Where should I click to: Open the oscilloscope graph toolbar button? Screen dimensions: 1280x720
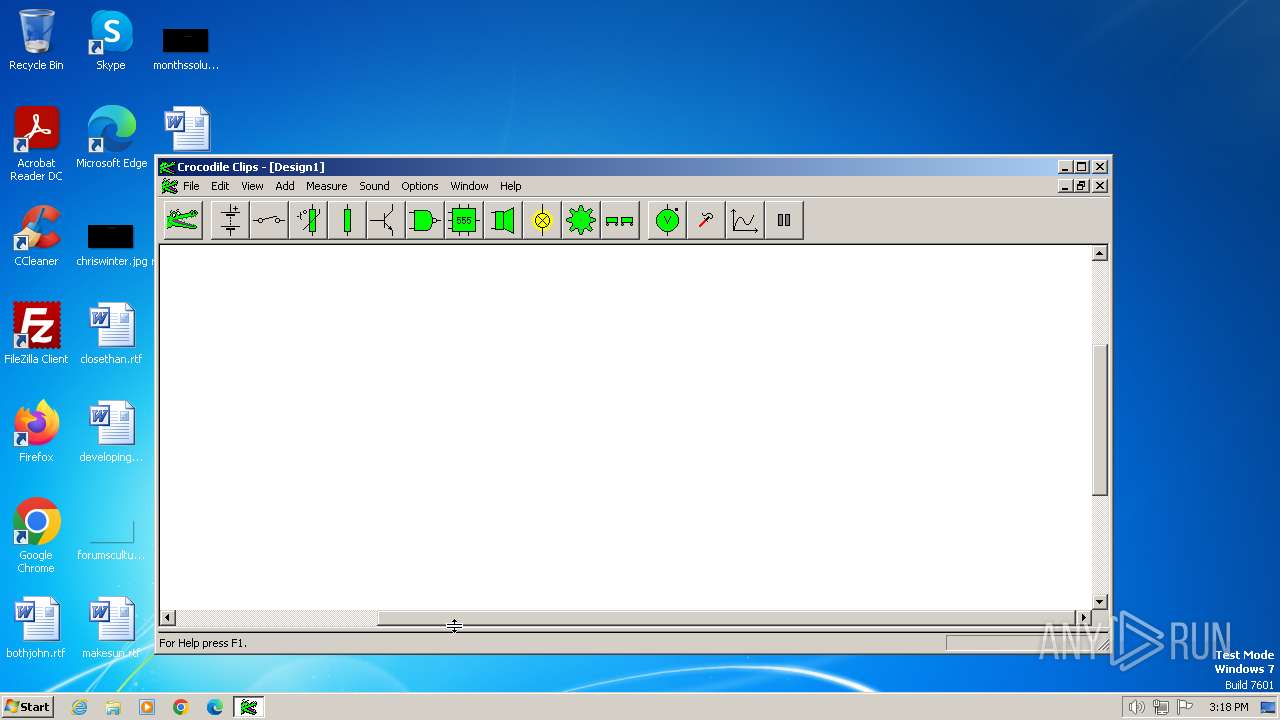tap(745, 220)
